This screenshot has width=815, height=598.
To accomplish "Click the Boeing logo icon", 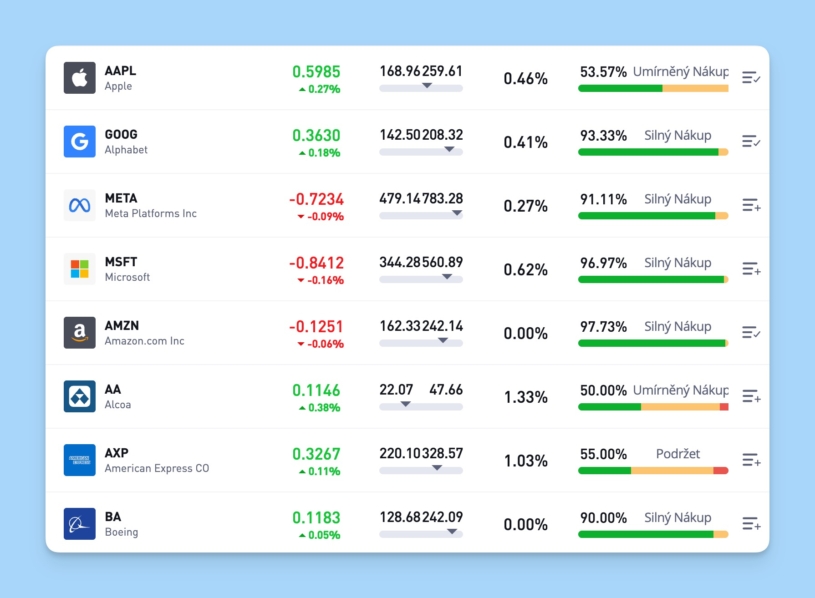I will pos(79,524).
